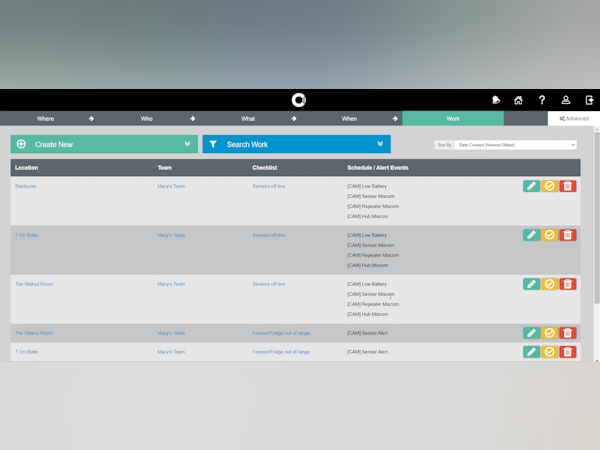Click the scrollbar up arrow
The width and height of the screenshot is (600, 450).
pos(597,130)
